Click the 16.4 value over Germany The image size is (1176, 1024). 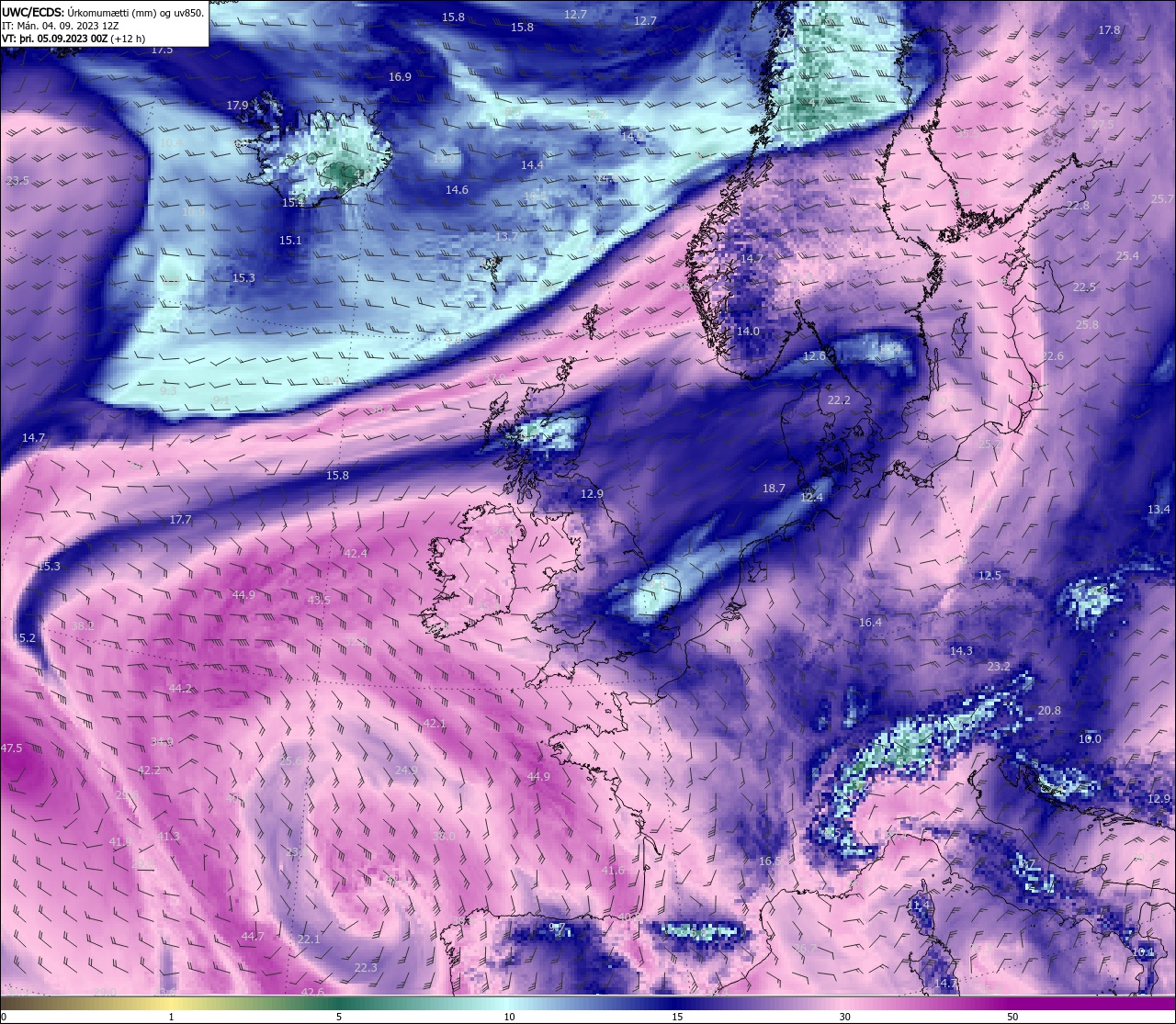(x=870, y=623)
